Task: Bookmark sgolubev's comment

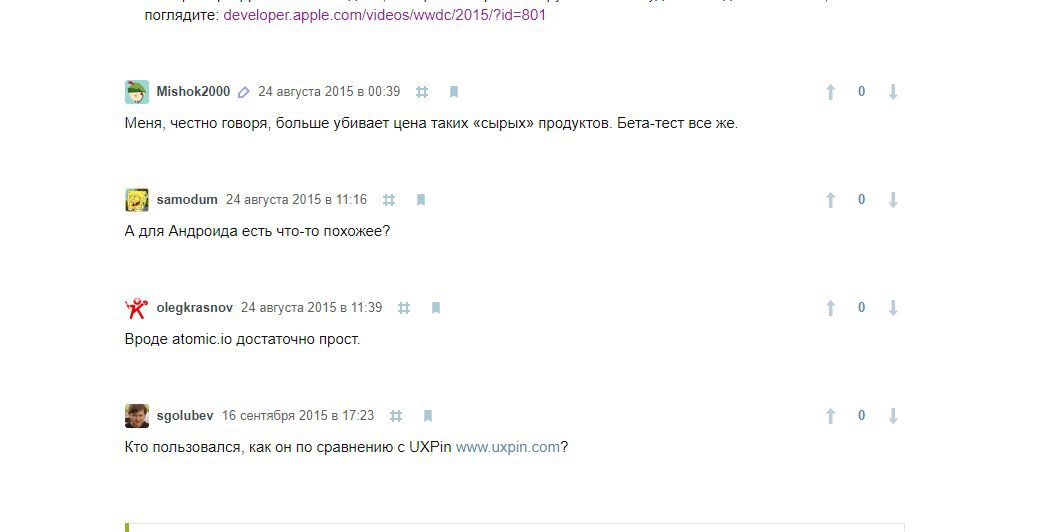Action: (427, 416)
